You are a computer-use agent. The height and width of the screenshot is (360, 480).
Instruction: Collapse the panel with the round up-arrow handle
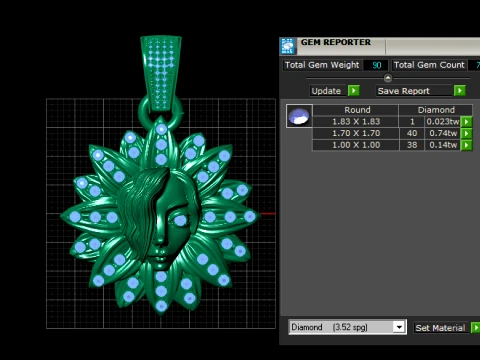(x=388, y=78)
